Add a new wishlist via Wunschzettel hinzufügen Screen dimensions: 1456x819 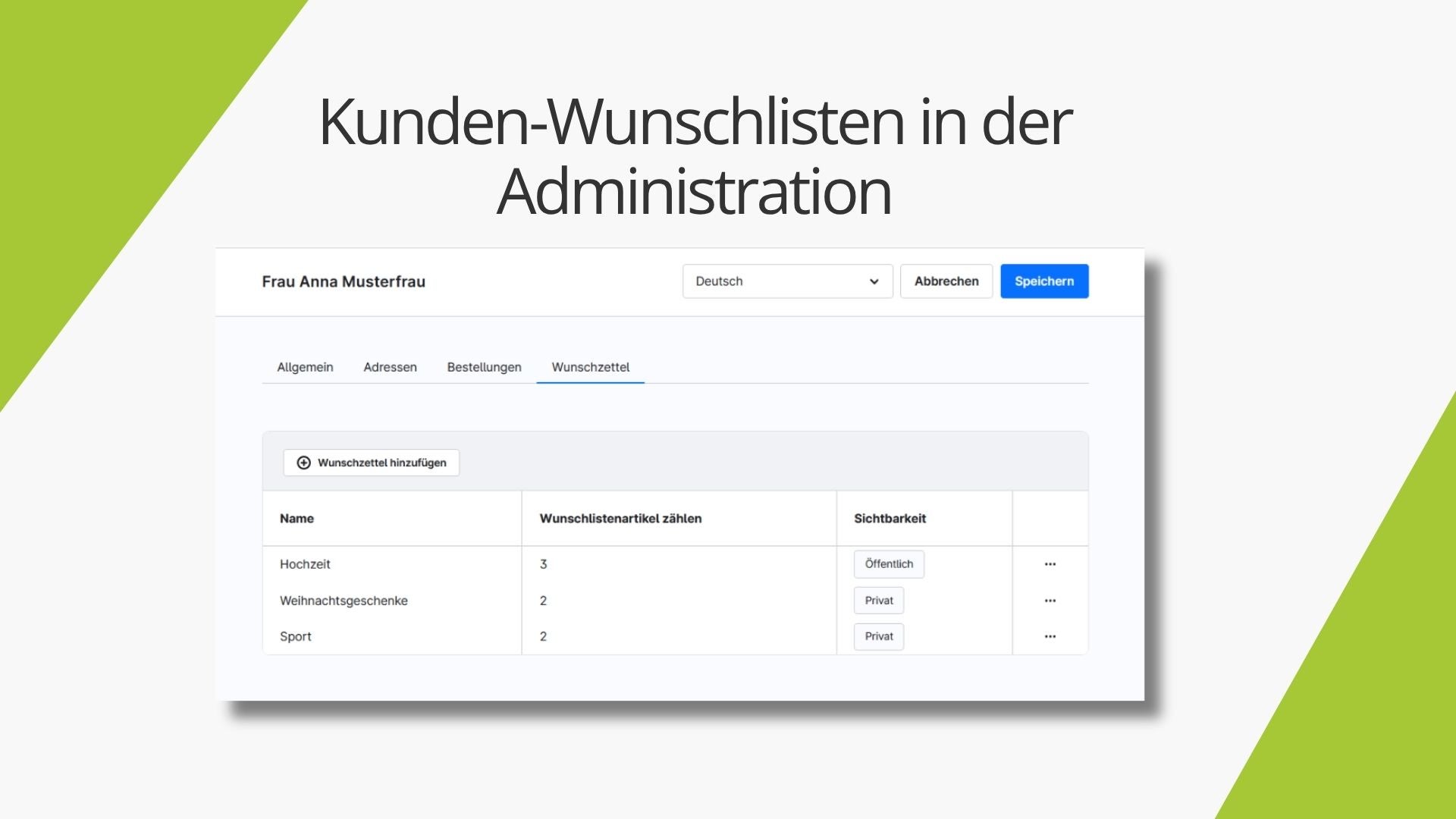click(372, 463)
